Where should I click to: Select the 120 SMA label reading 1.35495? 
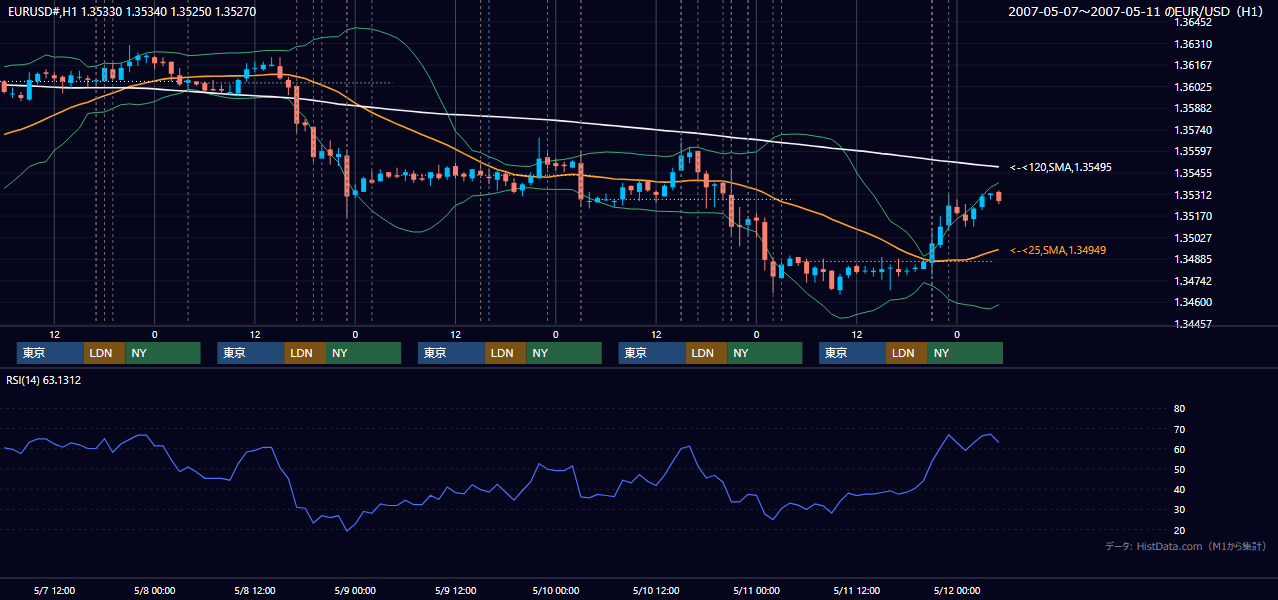(x=1061, y=167)
